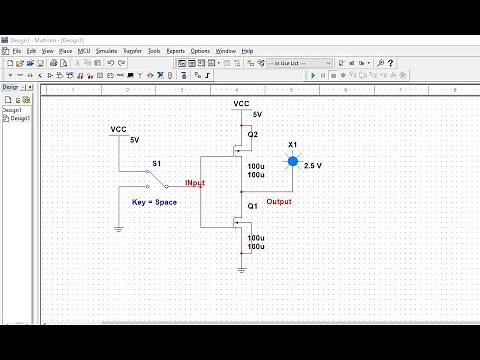Open the In Use List dropdown

(300, 63)
